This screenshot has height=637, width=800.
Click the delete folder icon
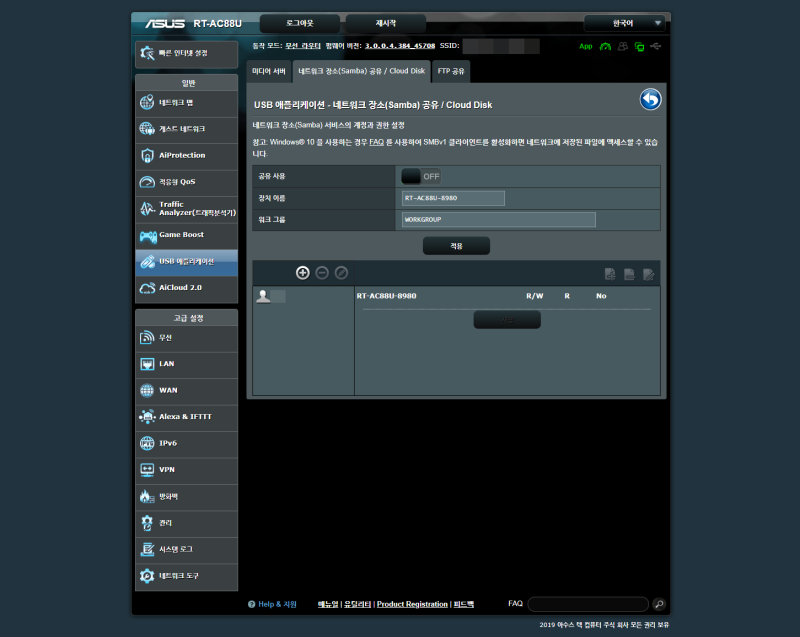click(630, 274)
